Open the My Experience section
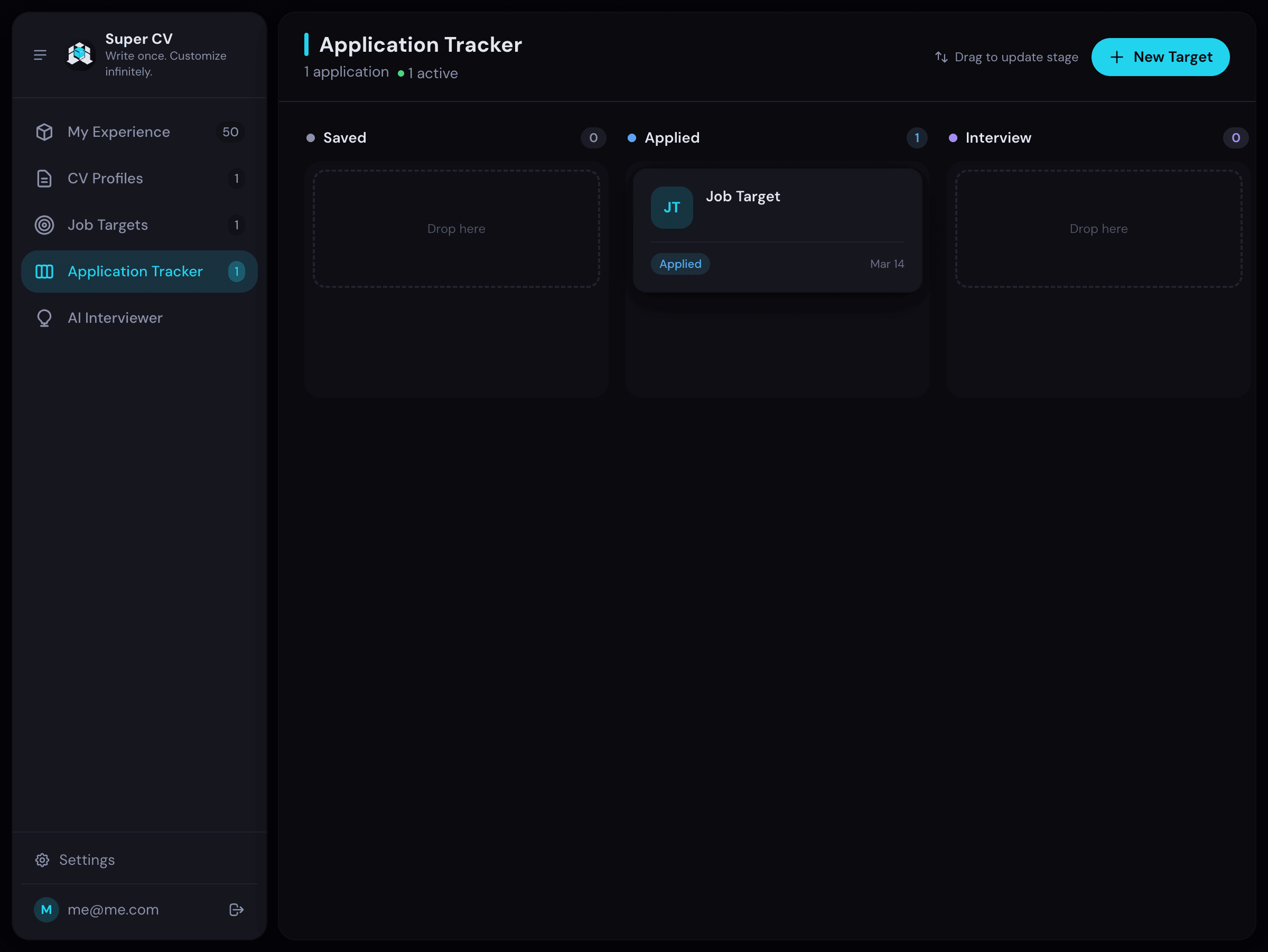The height and width of the screenshot is (952, 1268). (x=119, y=132)
